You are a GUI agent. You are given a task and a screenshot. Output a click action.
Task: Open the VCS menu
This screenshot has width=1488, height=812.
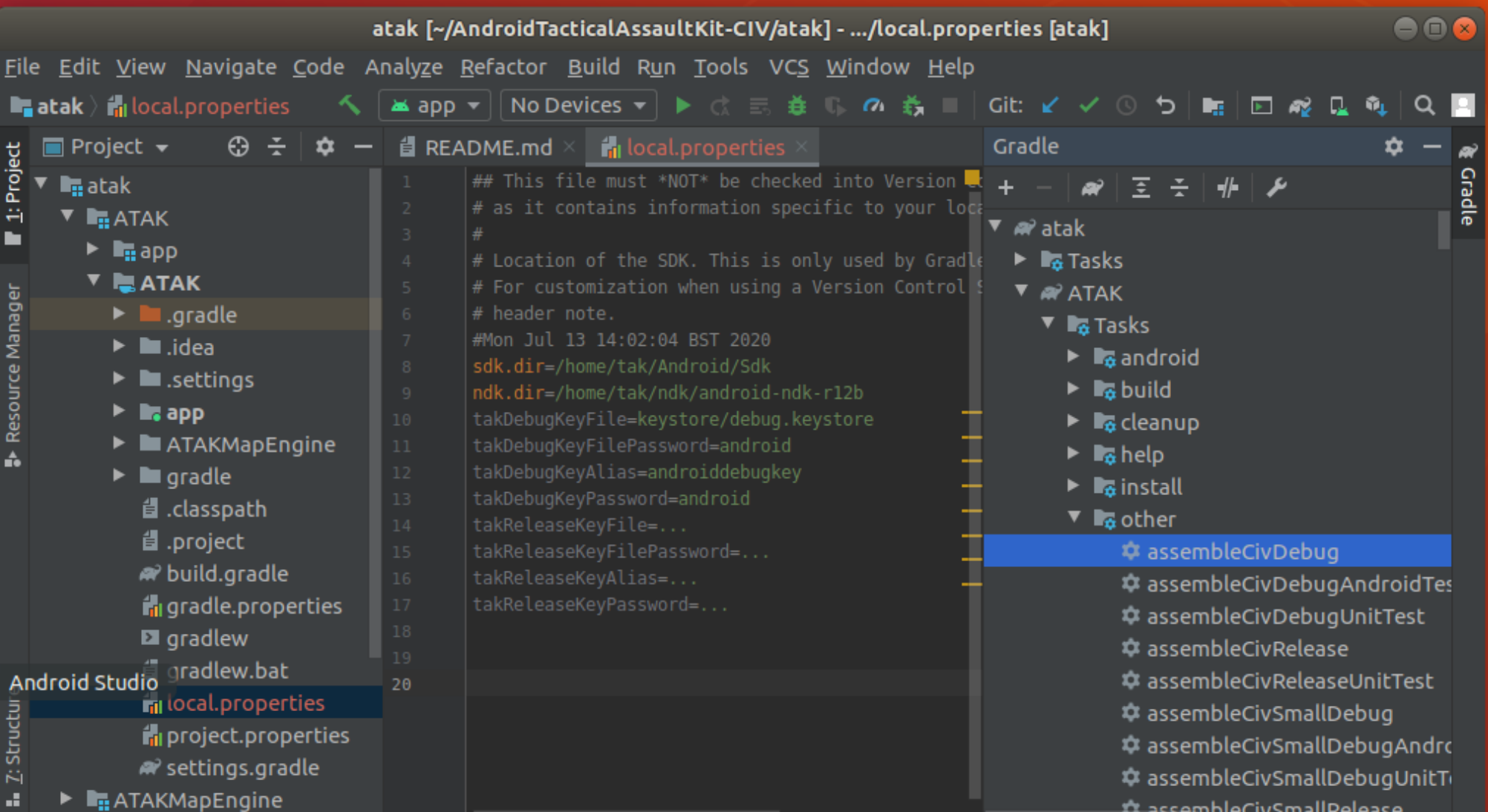coord(789,67)
